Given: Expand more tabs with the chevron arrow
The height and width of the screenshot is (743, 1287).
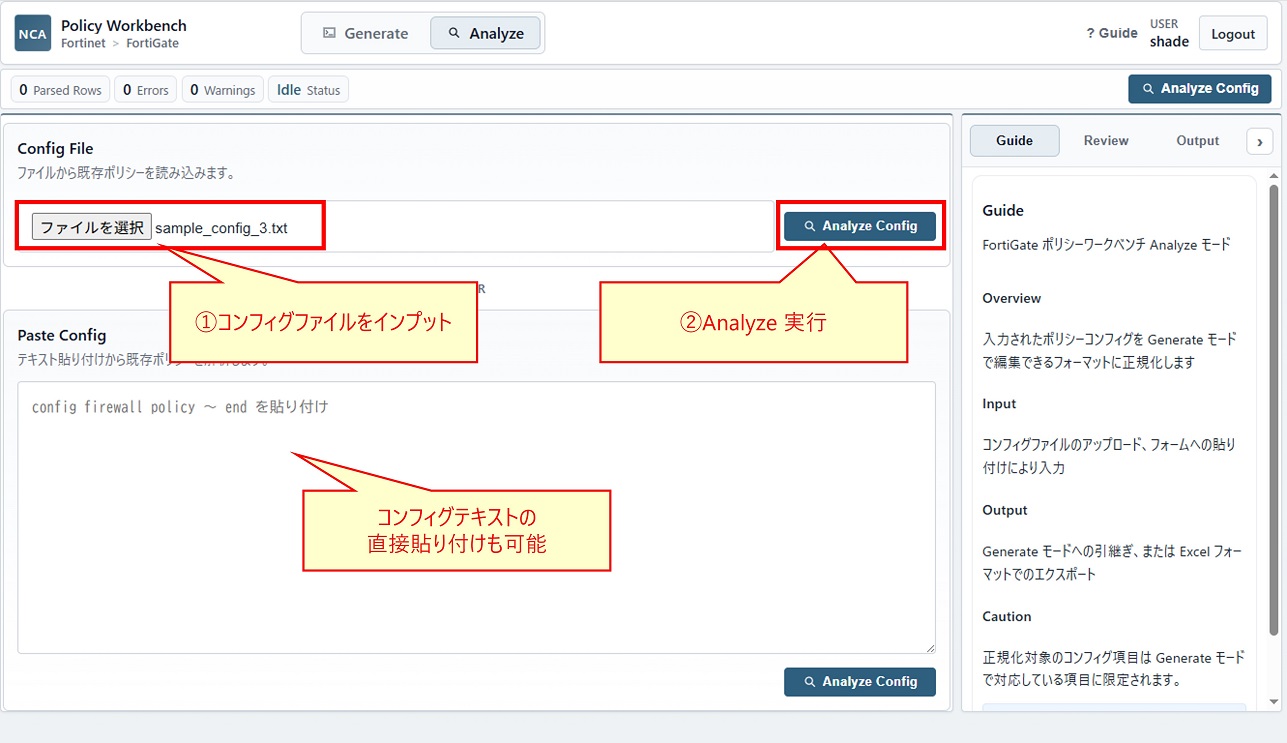Looking at the screenshot, I should point(1259,142).
